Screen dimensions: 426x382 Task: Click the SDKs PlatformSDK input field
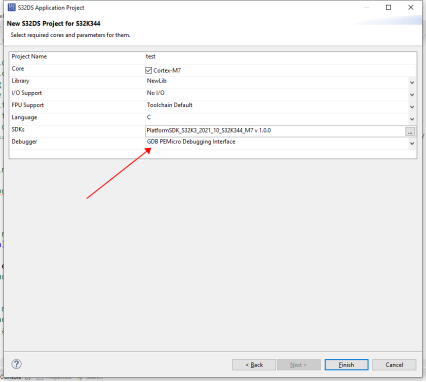tap(275, 131)
